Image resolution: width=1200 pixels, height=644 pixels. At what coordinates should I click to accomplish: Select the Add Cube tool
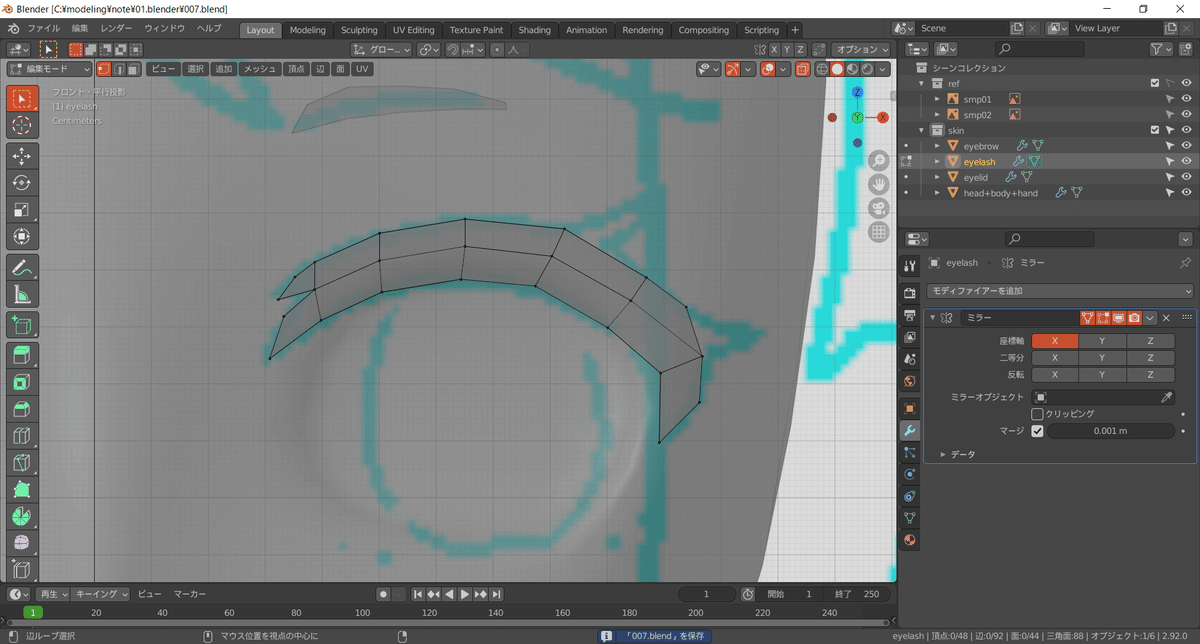coord(23,325)
